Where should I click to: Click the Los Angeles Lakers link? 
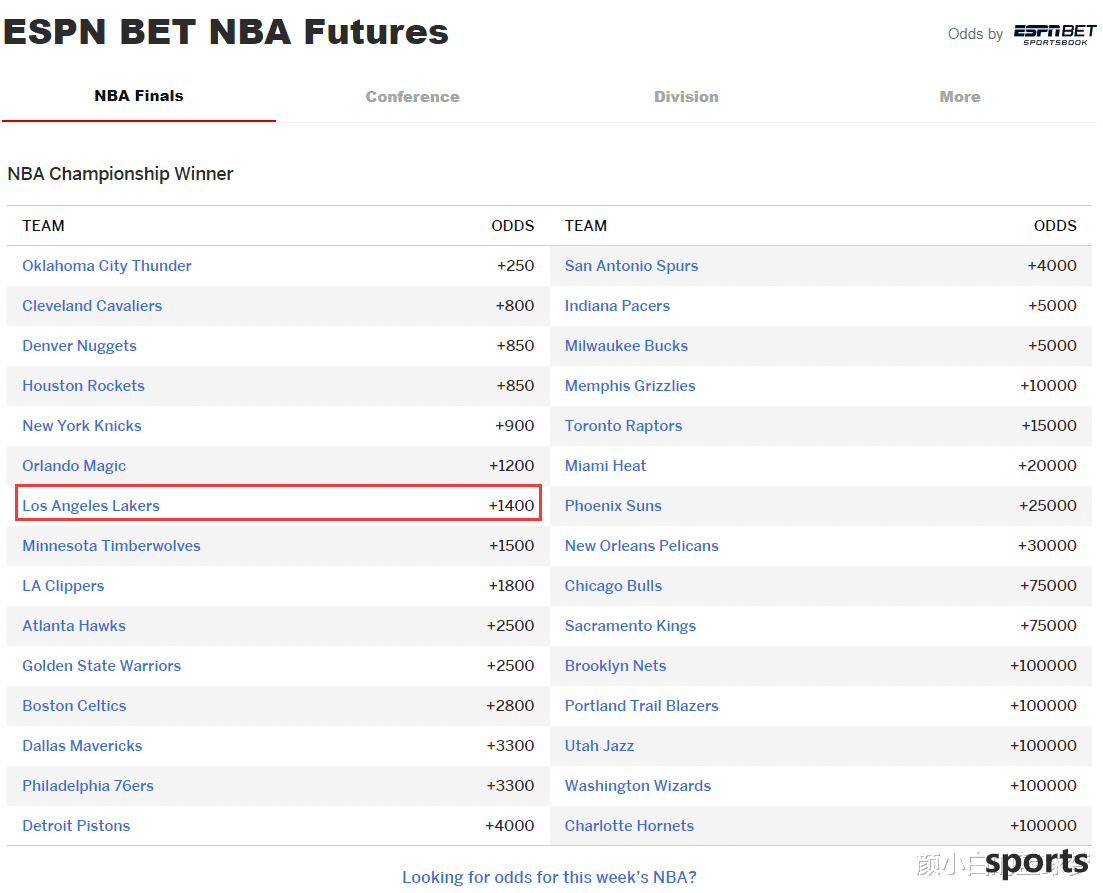point(91,506)
